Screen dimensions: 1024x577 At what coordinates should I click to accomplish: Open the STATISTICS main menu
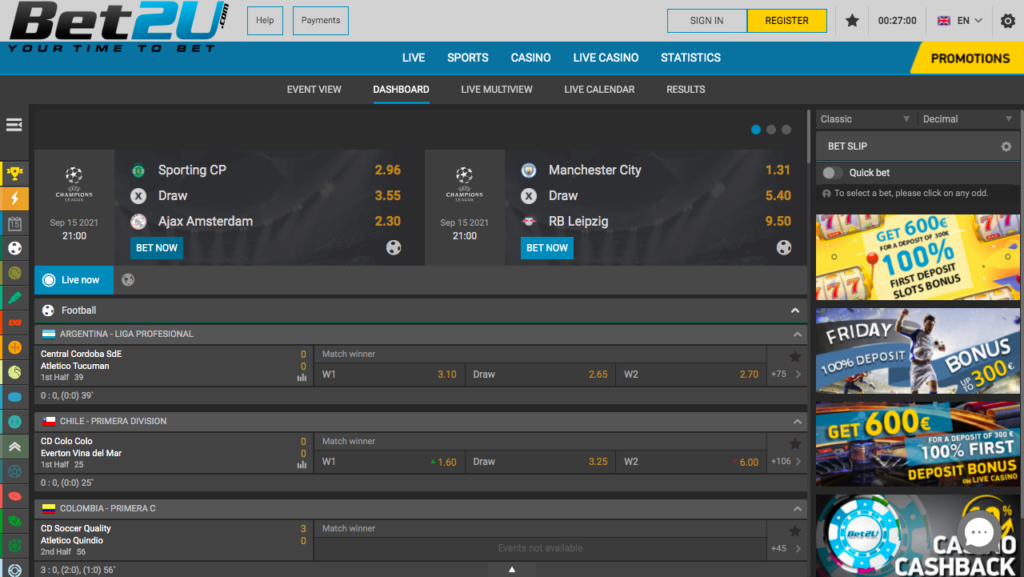click(x=690, y=57)
